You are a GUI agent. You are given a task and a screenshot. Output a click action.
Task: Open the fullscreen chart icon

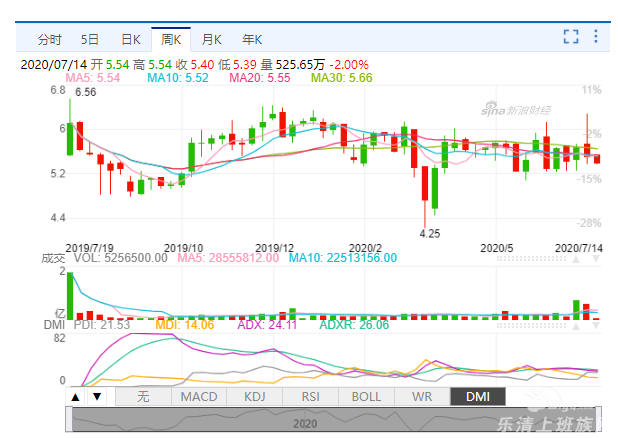click(571, 37)
